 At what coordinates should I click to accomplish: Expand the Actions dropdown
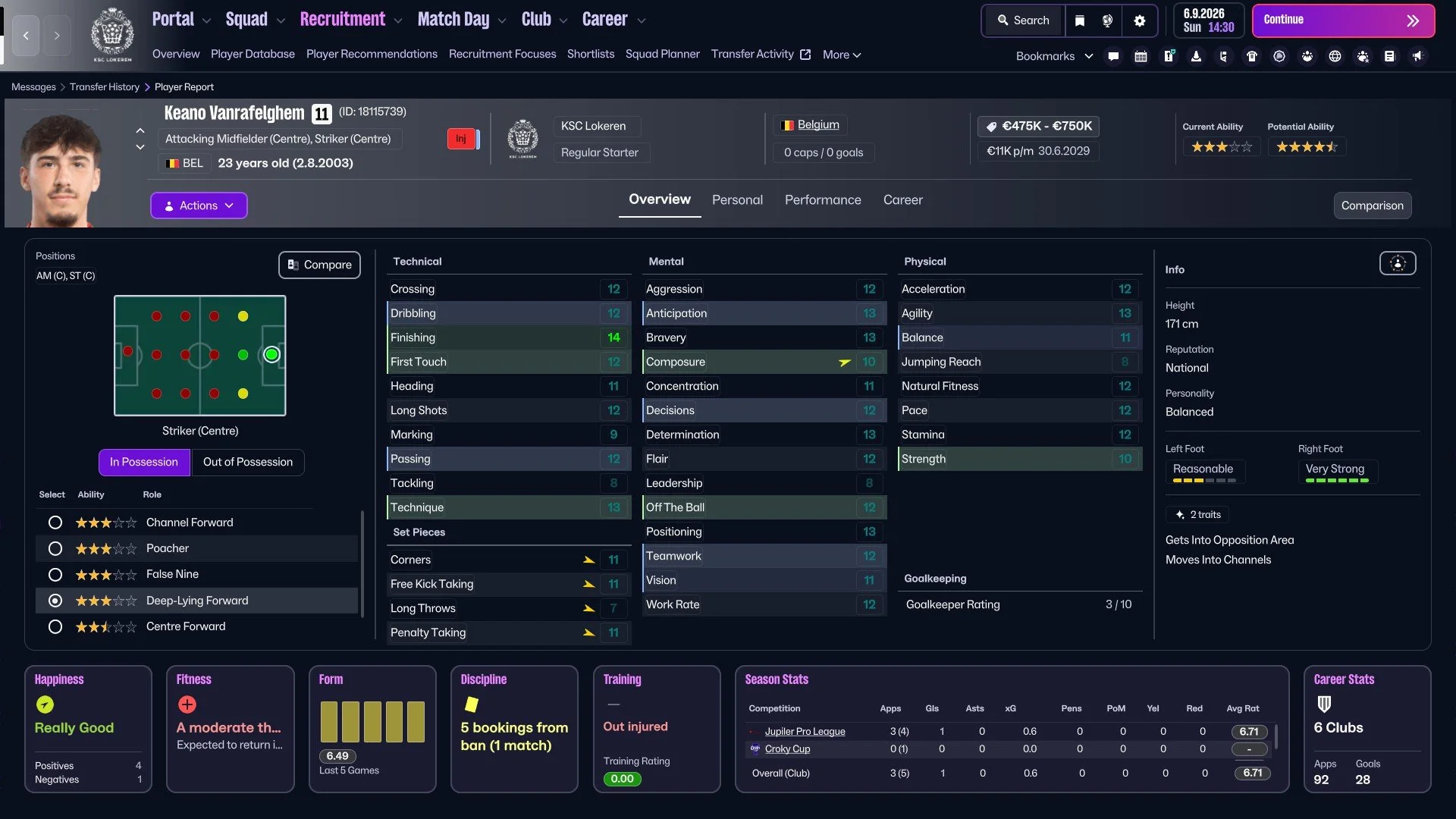(199, 206)
